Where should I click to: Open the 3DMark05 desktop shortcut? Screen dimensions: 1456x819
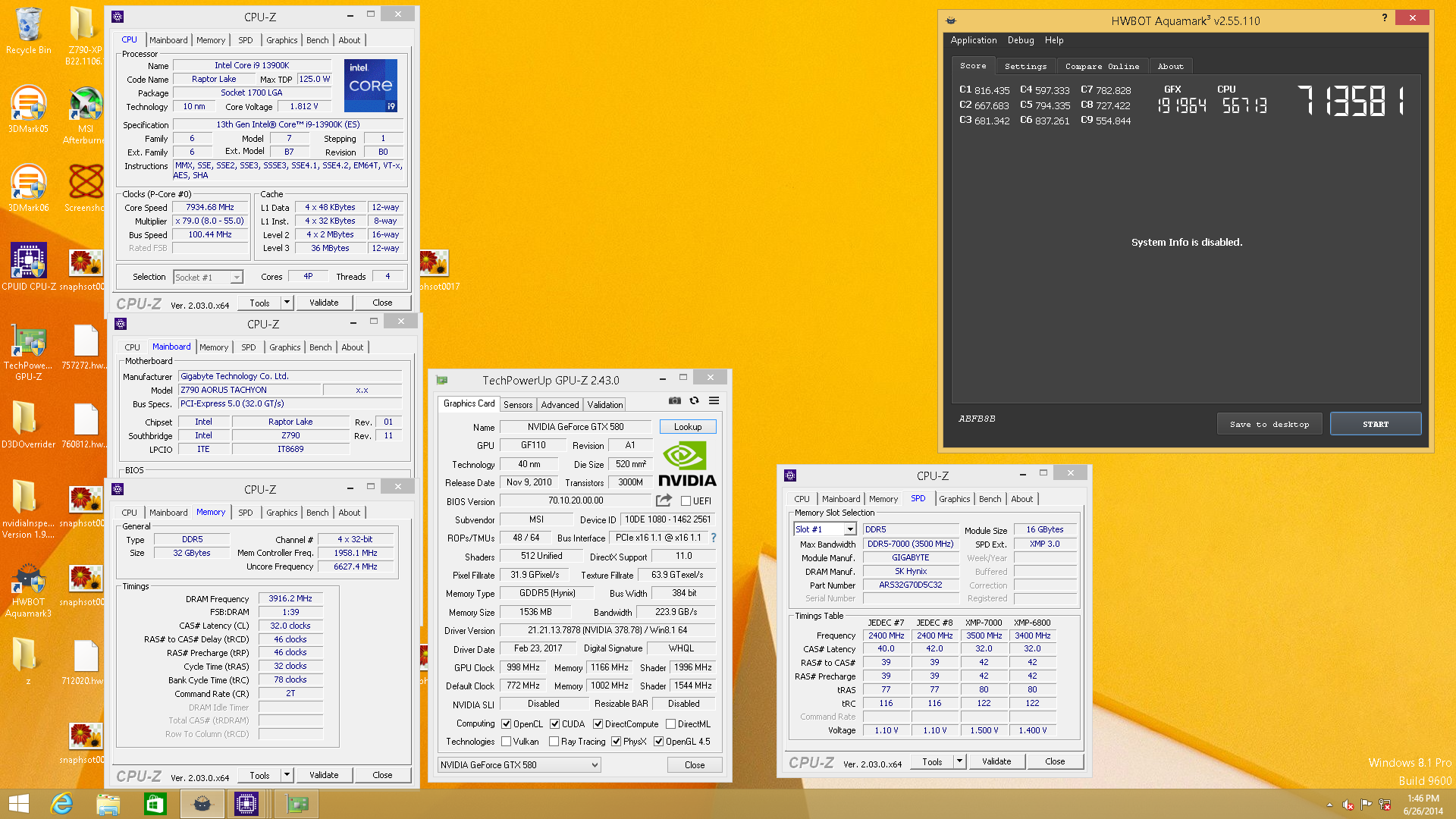pos(28,109)
